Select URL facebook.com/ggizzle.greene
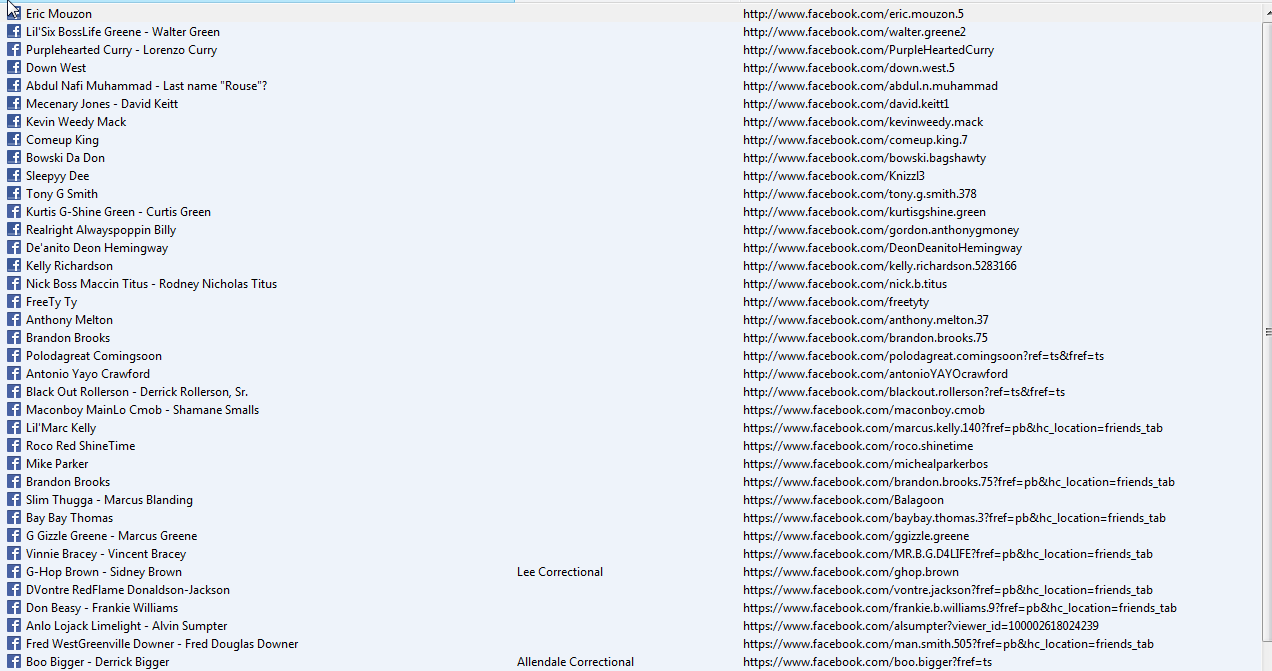 coord(856,536)
